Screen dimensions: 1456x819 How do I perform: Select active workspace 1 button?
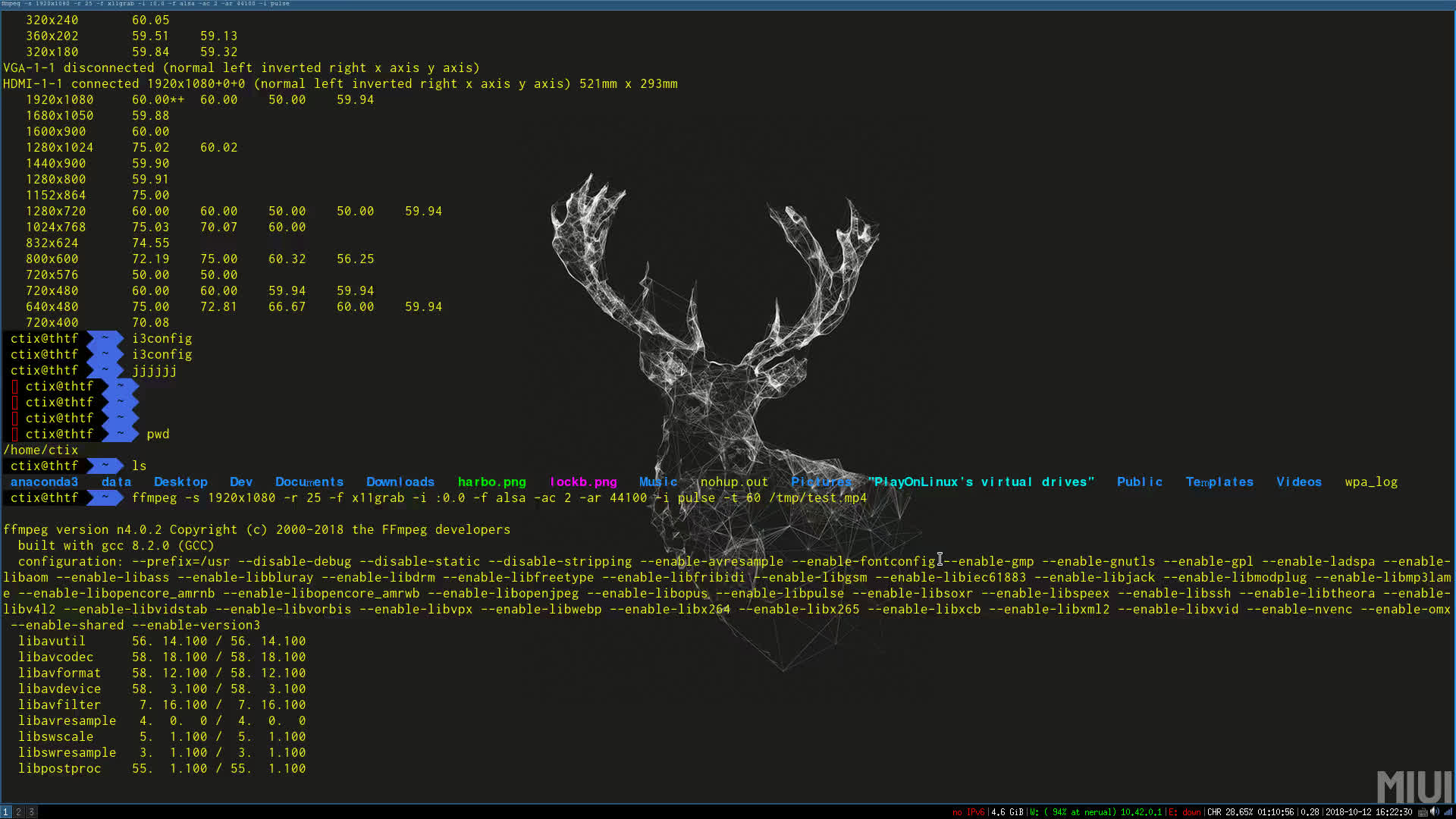pos(6,811)
